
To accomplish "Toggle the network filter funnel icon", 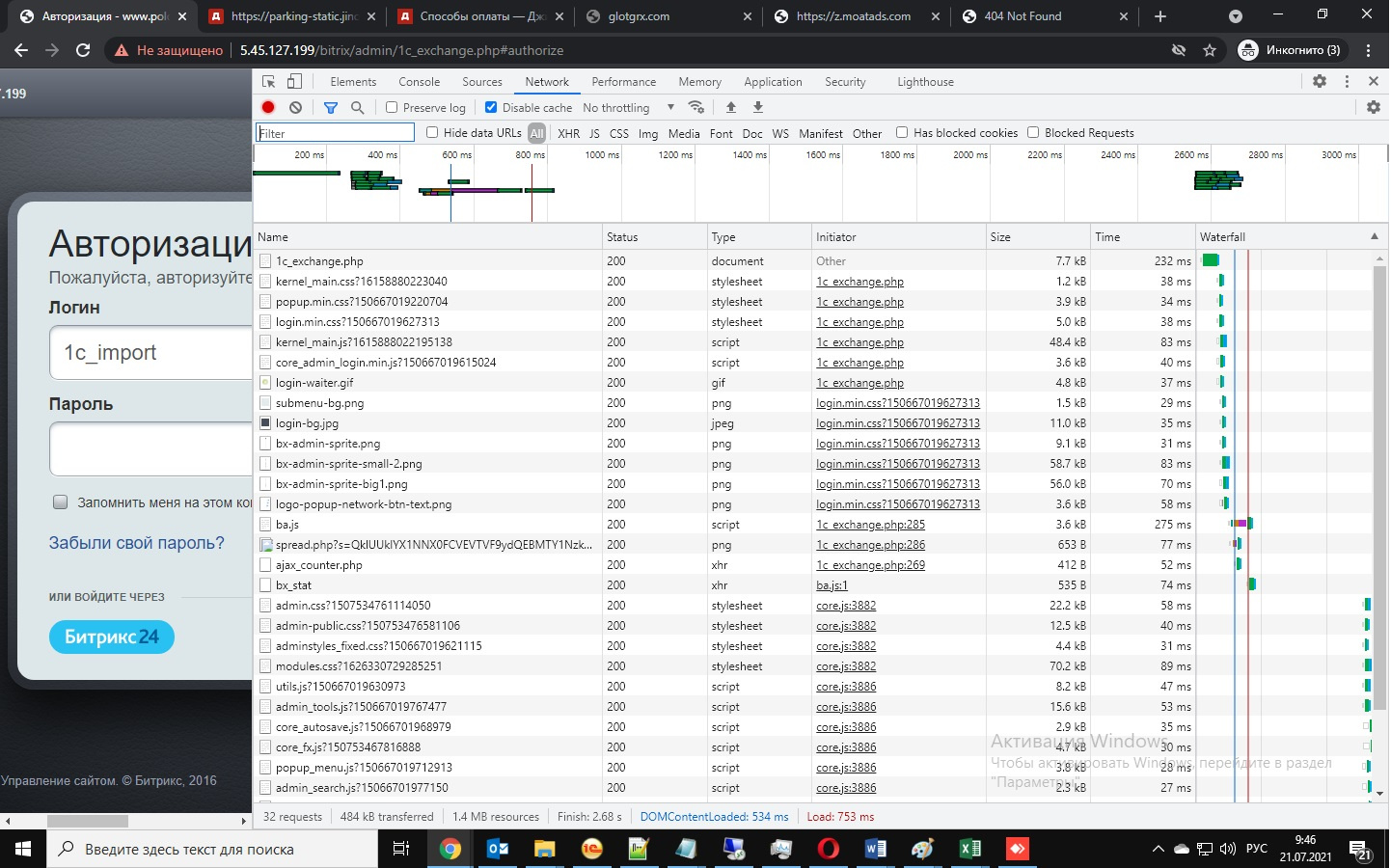I will pyautogui.click(x=331, y=108).
